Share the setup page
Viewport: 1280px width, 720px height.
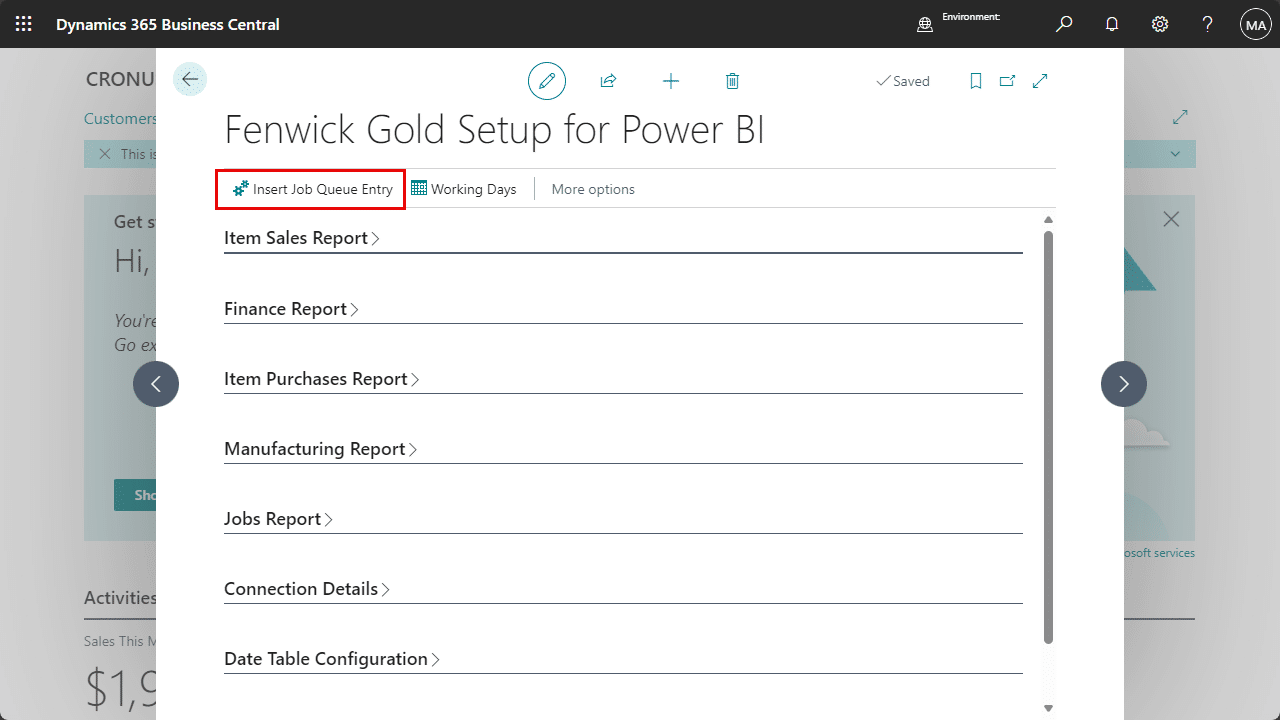[608, 81]
